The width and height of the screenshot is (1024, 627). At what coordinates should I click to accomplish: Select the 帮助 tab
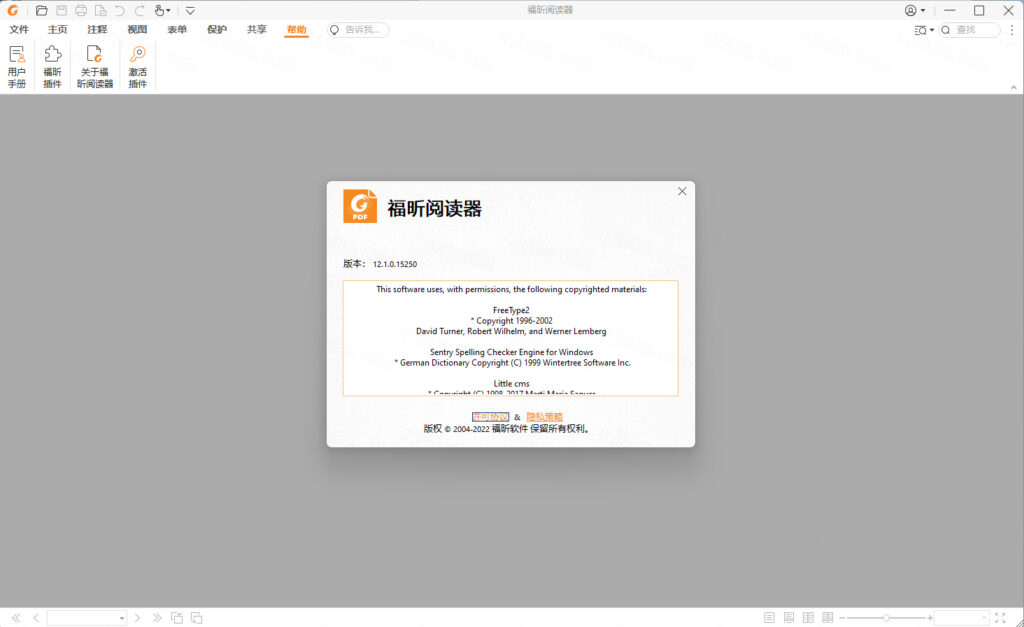296,29
